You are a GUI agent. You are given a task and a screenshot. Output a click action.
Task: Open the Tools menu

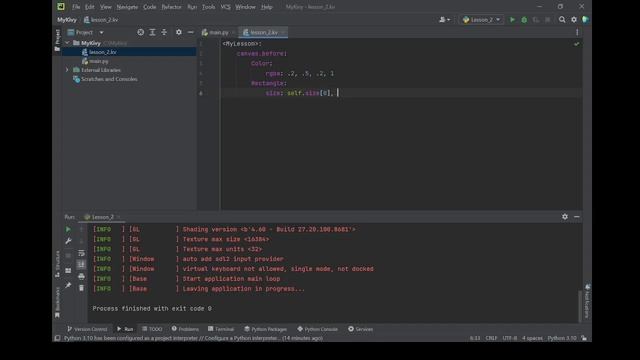208,7
